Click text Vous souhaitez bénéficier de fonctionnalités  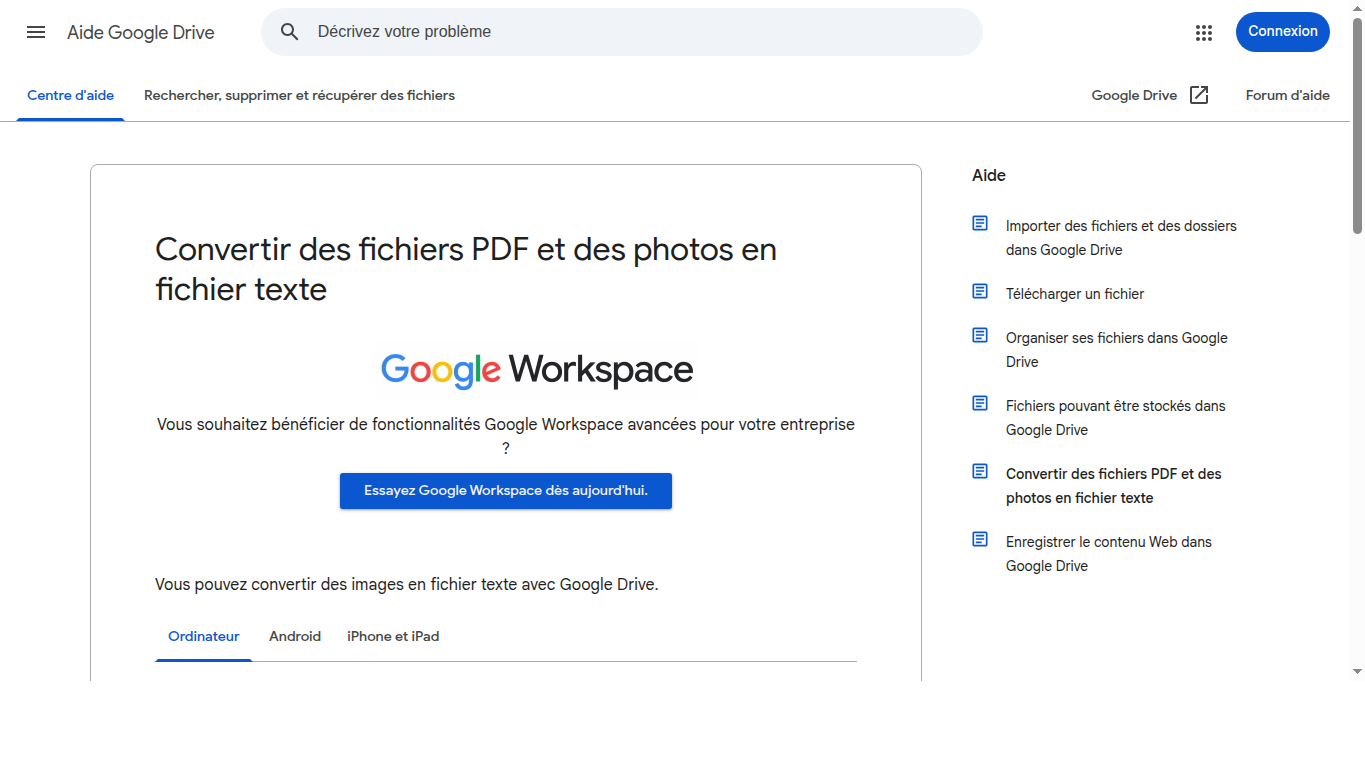pyautogui.click(x=506, y=436)
